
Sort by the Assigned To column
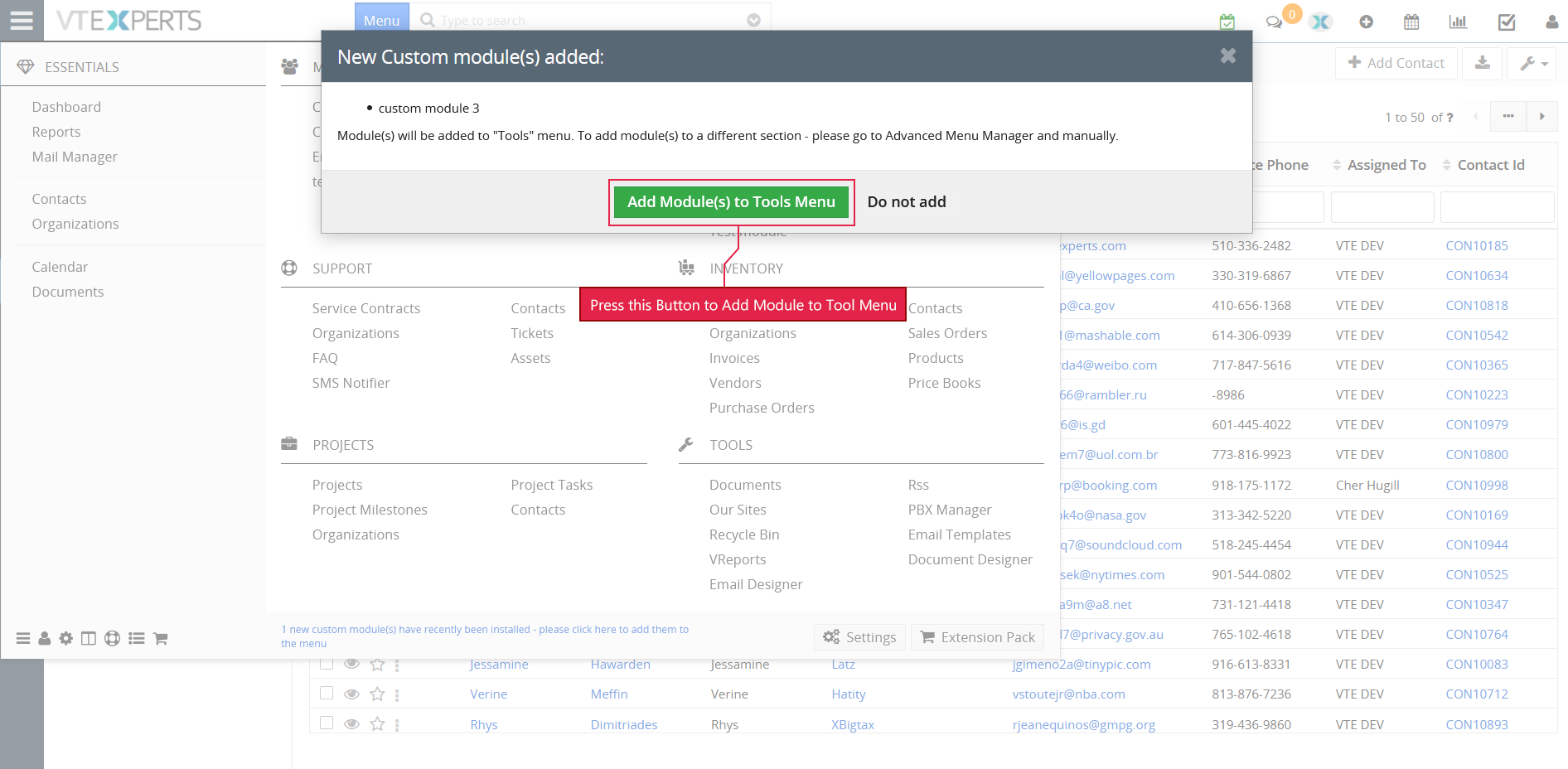pos(1386,165)
